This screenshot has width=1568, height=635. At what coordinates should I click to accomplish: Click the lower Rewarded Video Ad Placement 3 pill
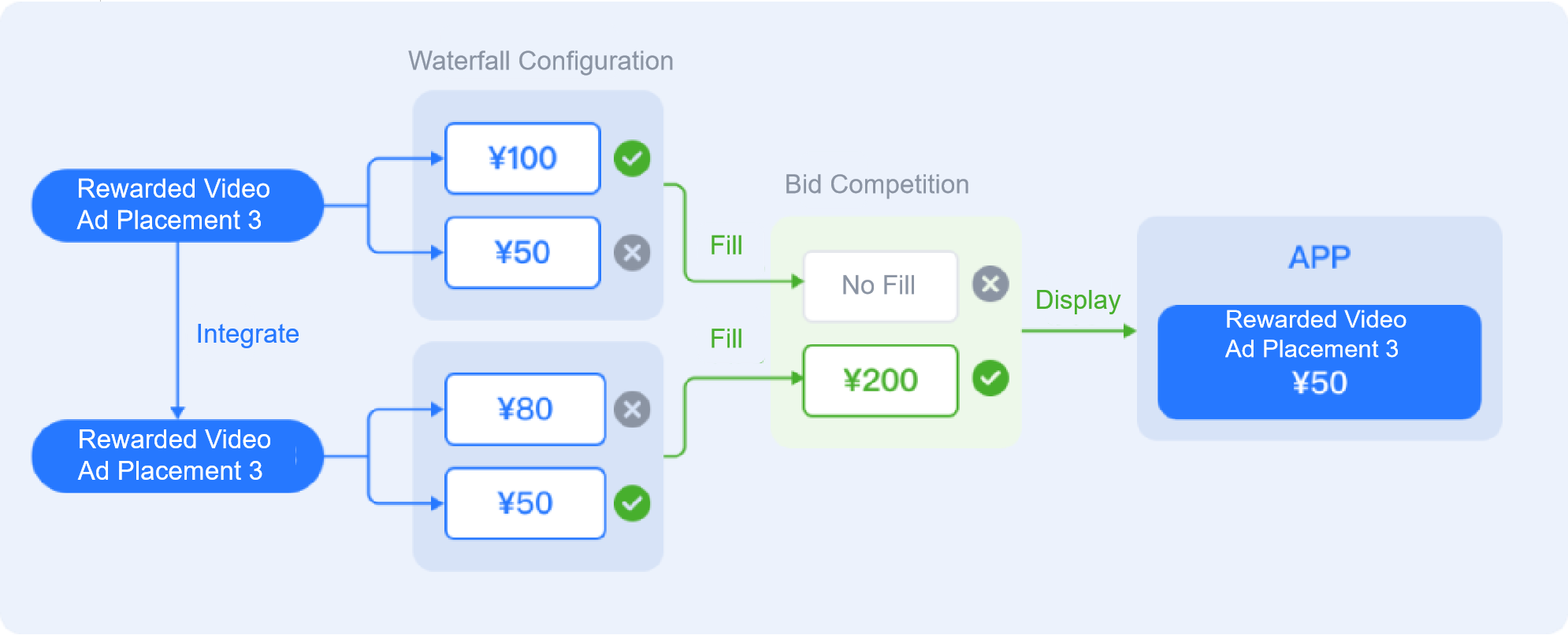(177, 455)
